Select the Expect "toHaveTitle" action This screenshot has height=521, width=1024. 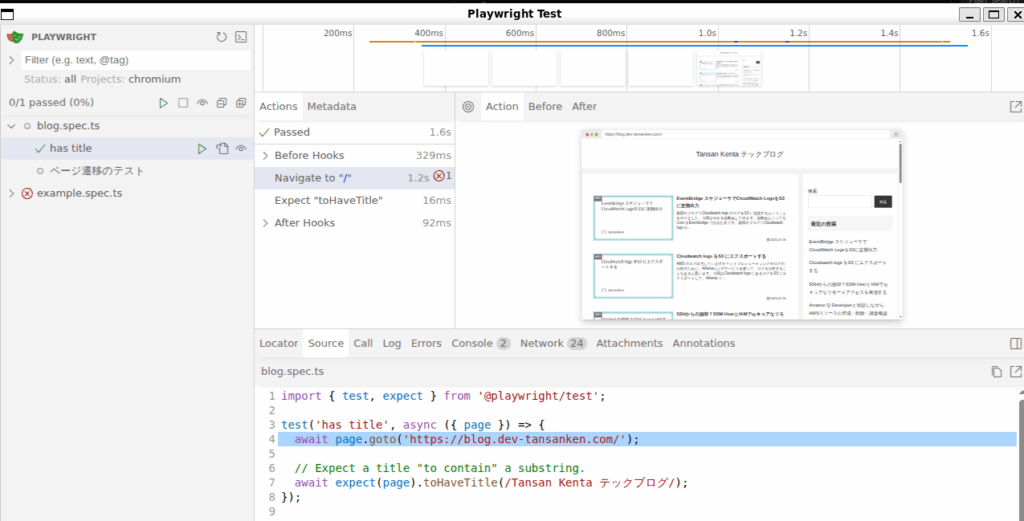pos(328,200)
